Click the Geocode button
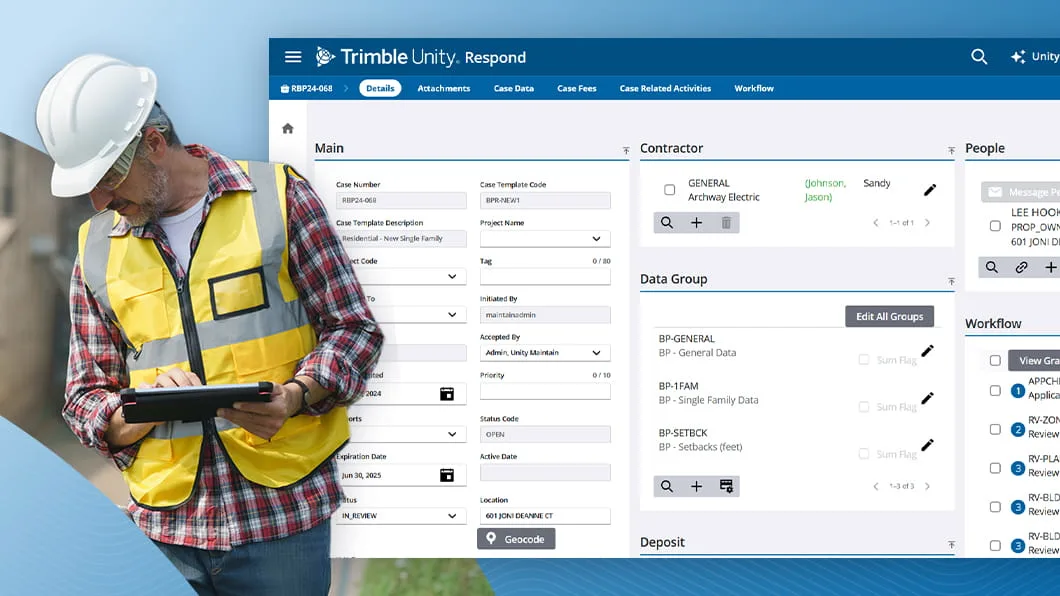Image resolution: width=1060 pixels, height=596 pixels. (516, 539)
